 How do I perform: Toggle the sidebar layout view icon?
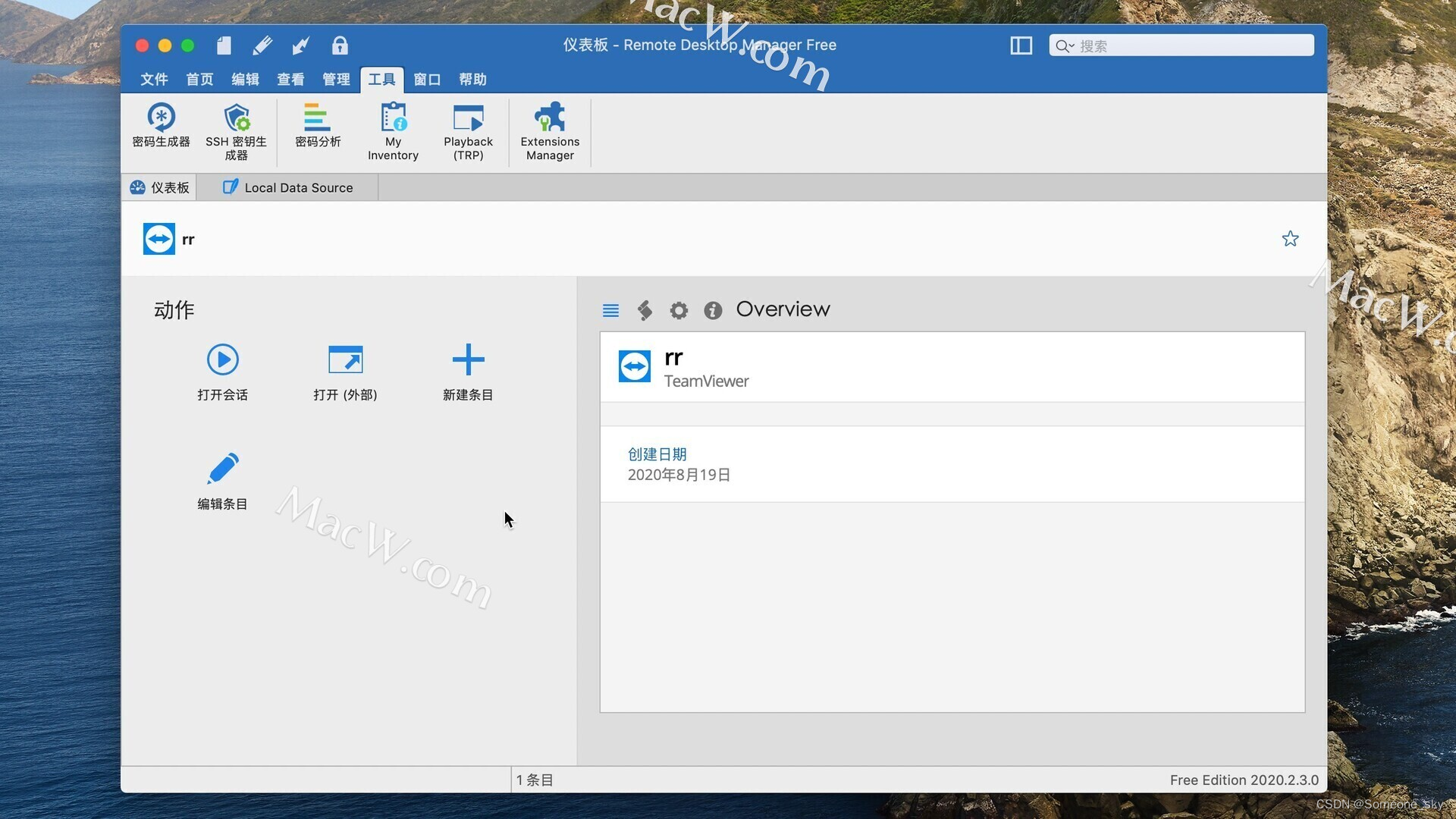(x=1021, y=45)
